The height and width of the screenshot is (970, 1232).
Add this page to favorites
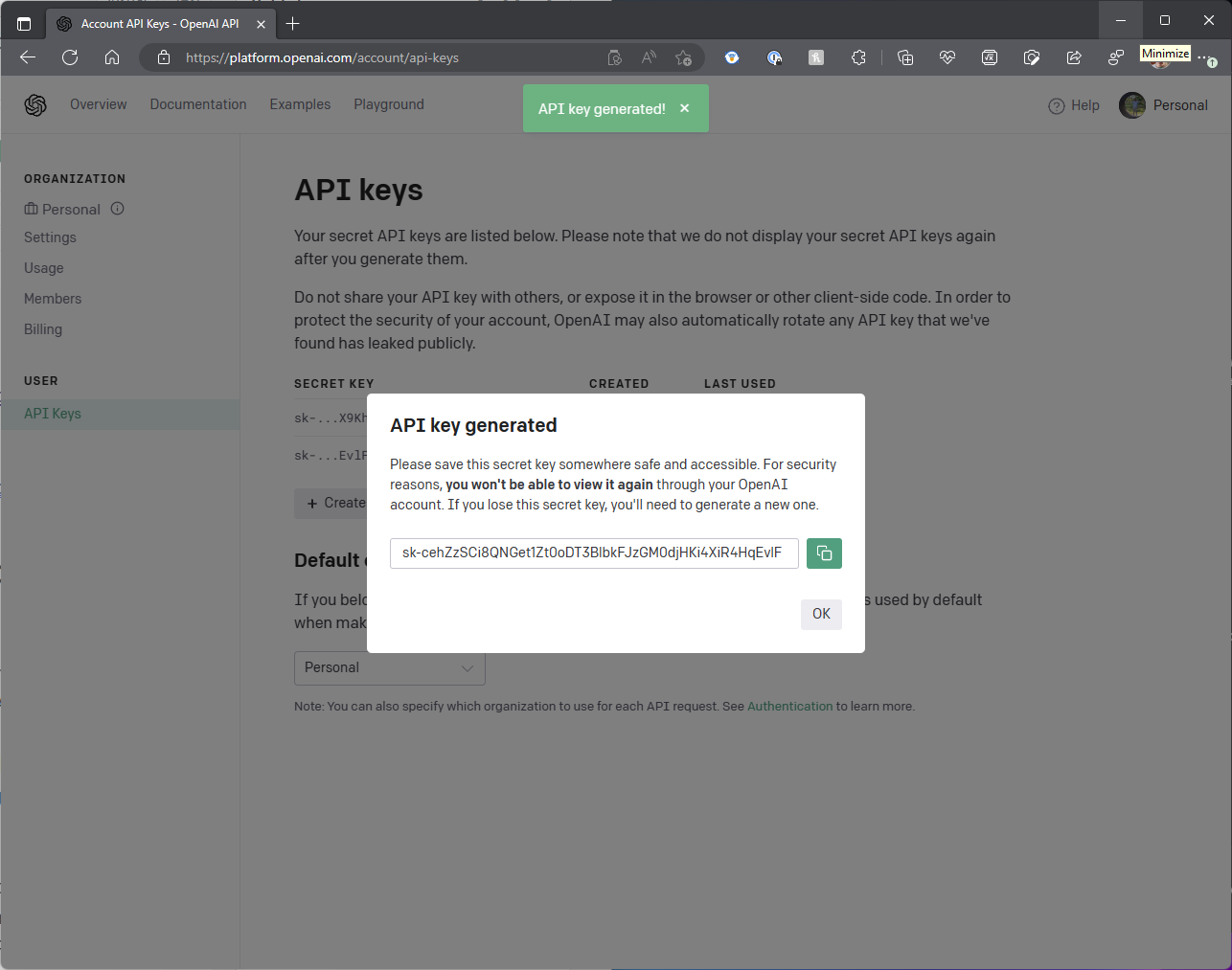683,57
